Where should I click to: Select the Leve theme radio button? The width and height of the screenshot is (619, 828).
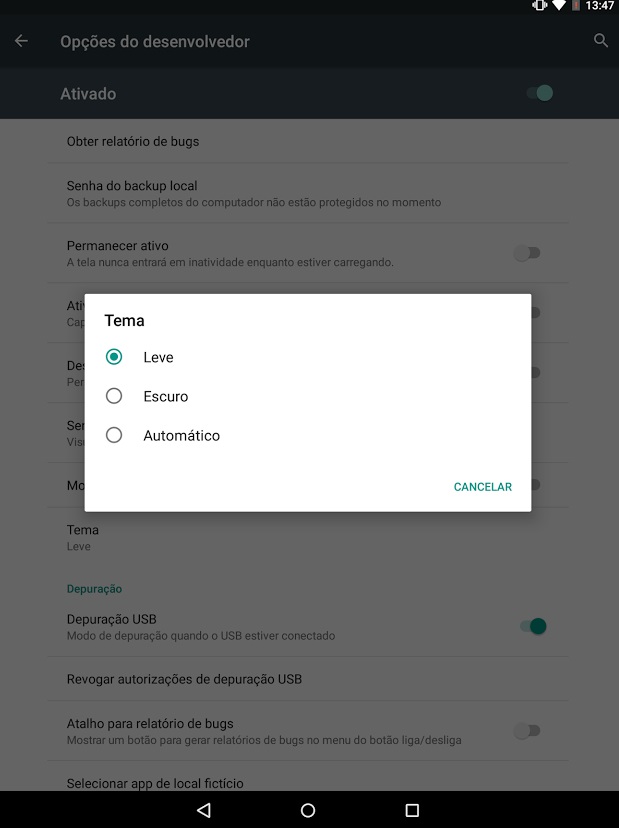tap(114, 357)
